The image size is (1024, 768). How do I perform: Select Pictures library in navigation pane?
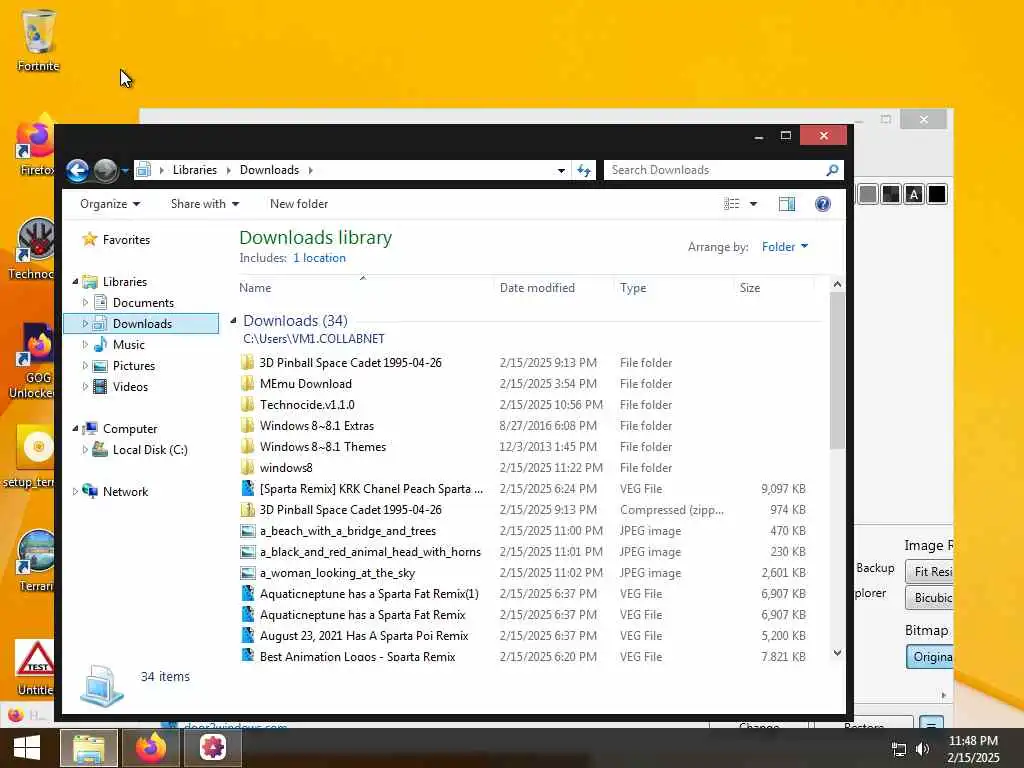(x=133, y=366)
